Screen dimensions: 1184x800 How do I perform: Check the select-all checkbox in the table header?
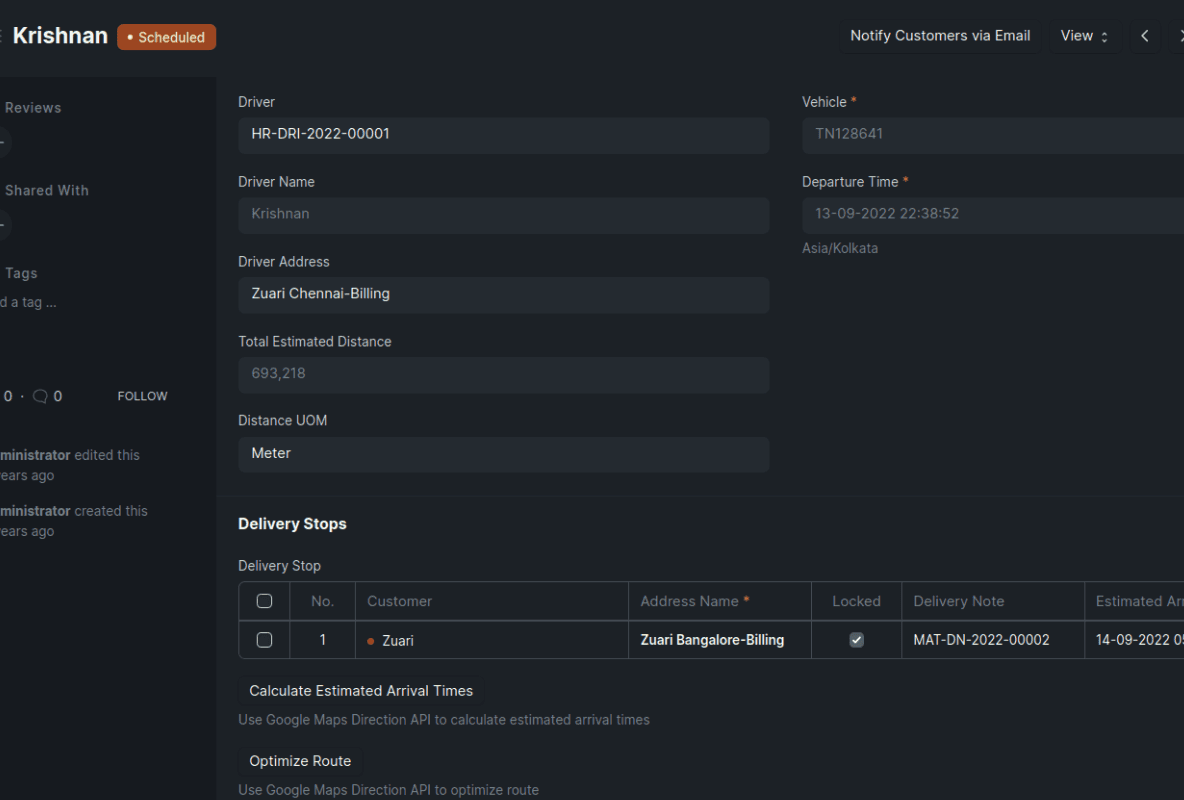264,600
